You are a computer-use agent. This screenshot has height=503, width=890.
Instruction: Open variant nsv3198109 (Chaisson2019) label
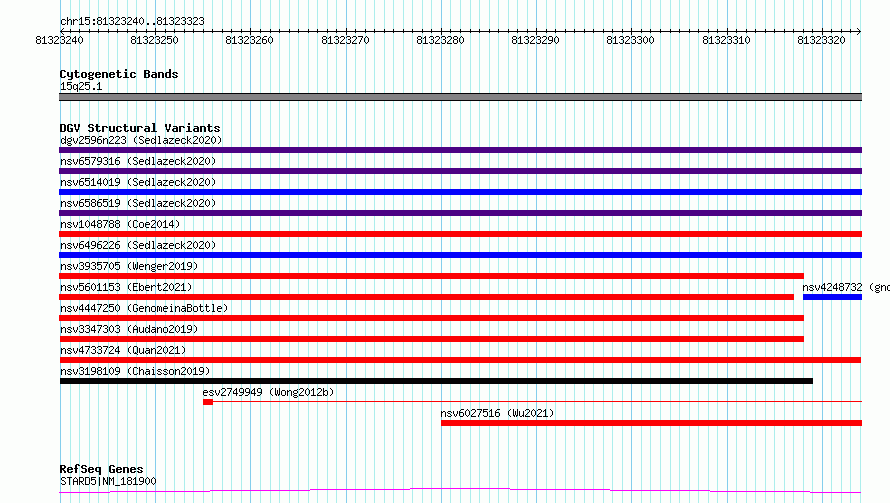pos(135,371)
